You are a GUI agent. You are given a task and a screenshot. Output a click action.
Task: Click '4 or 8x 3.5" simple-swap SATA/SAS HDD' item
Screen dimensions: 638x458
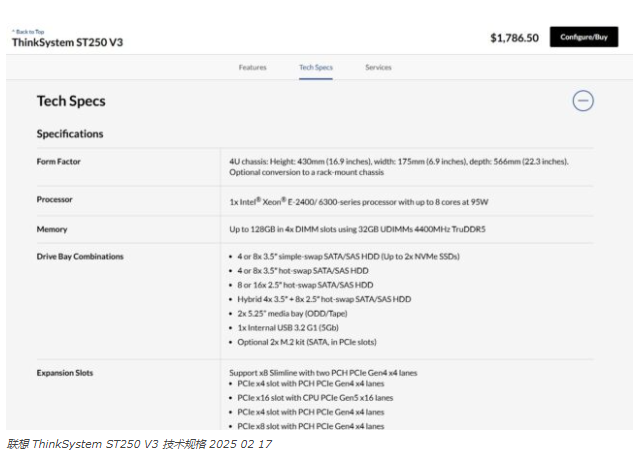tap(348, 257)
